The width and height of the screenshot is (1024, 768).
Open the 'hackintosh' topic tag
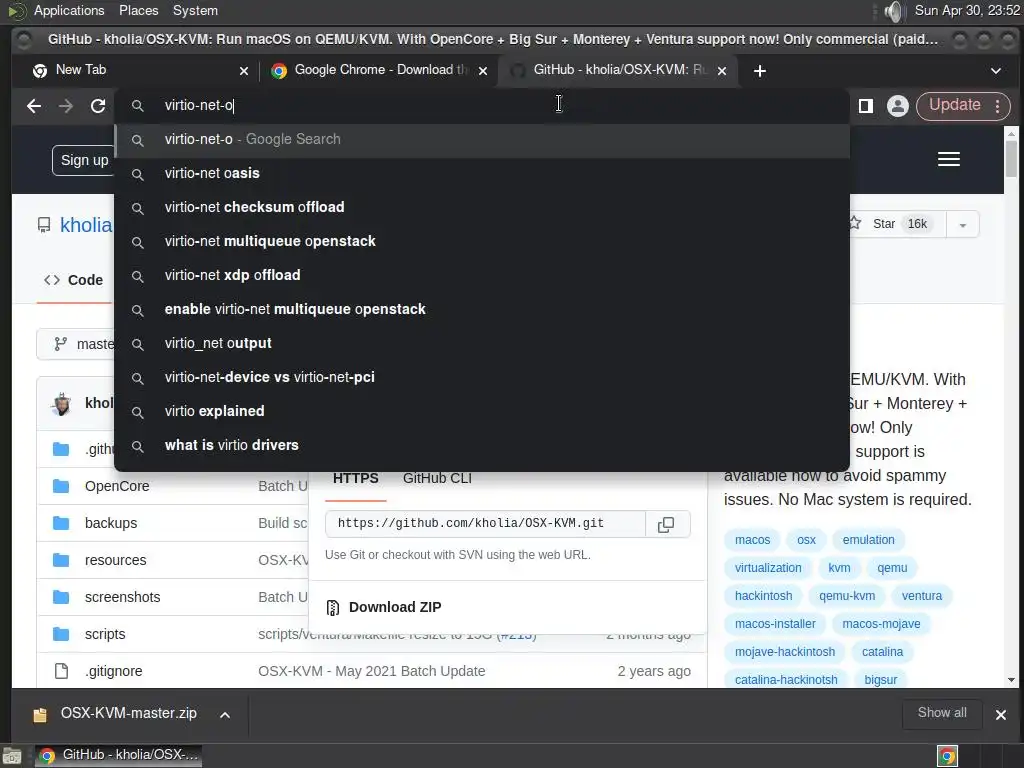tap(763, 596)
